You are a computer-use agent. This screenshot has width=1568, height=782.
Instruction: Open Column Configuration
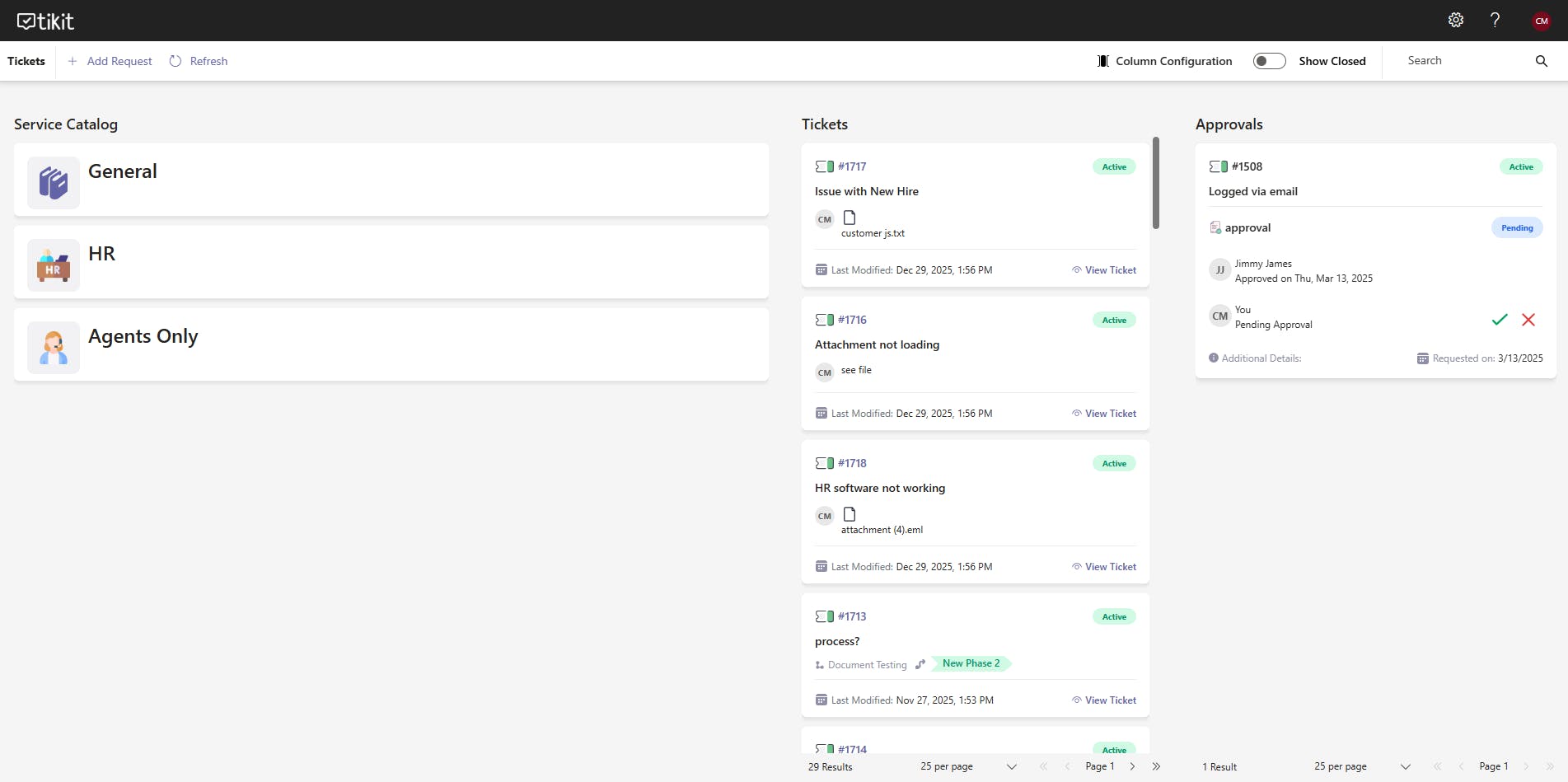[1164, 61]
